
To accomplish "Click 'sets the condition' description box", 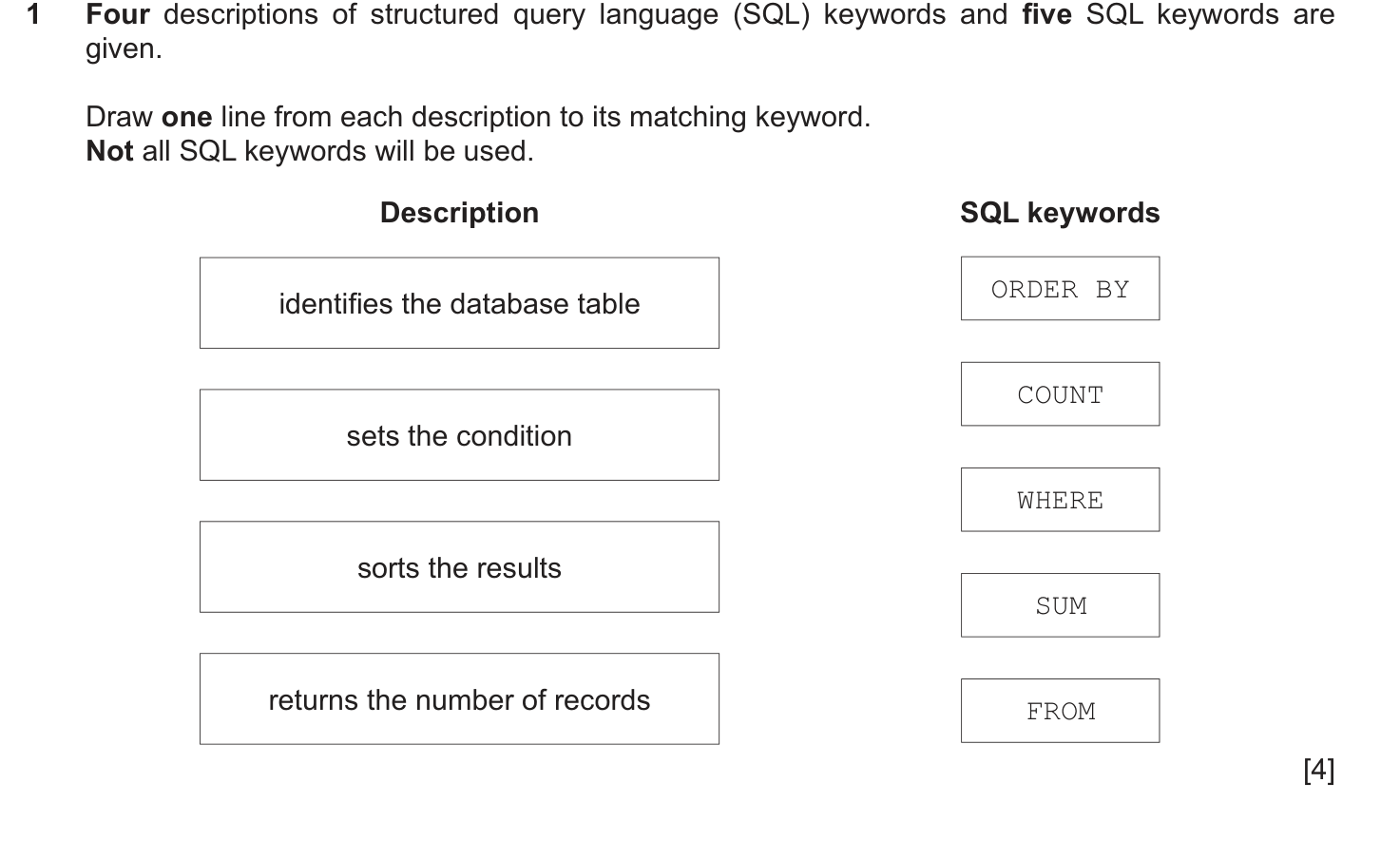I will (459, 435).
